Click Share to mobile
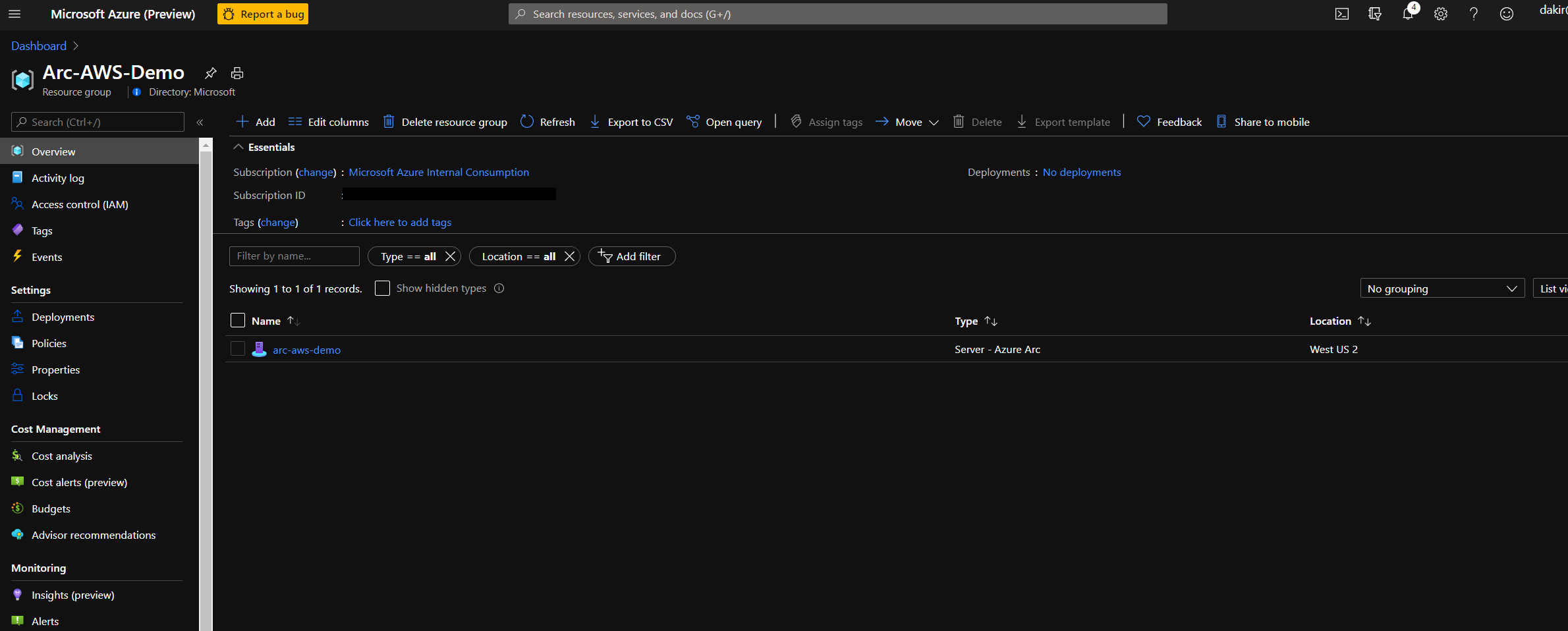Image resolution: width=1568 pixels, height=631 pixels. coord(1263,122)
